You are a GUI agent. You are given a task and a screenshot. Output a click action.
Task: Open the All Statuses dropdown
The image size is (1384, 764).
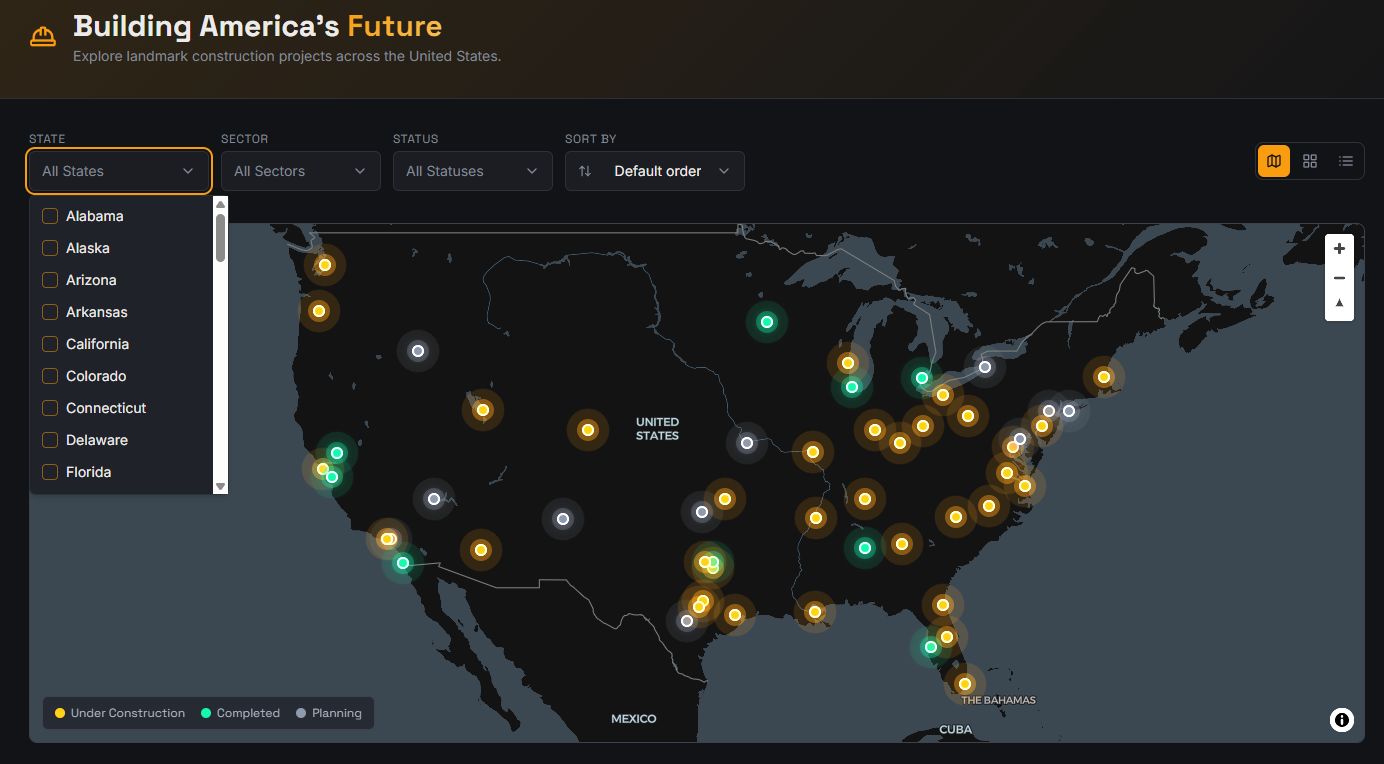[x=472, y=171]
